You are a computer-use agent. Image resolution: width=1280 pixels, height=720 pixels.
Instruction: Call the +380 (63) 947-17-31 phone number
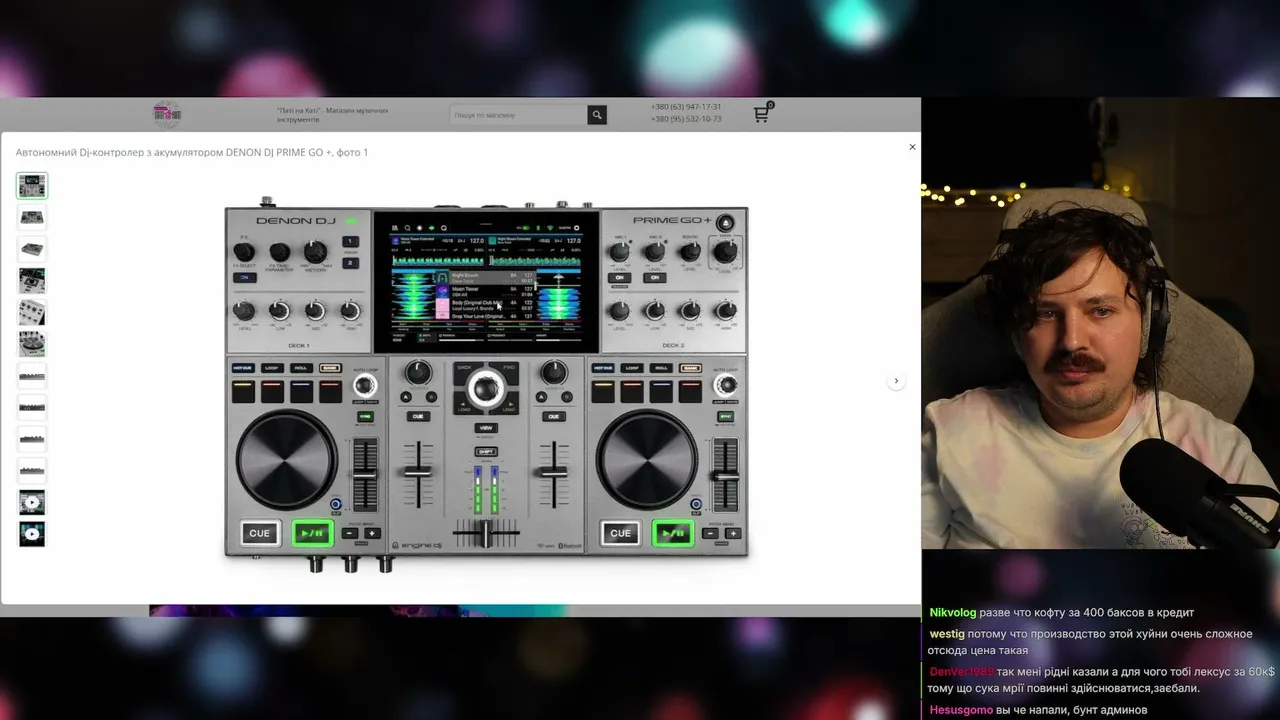(686, 107)
